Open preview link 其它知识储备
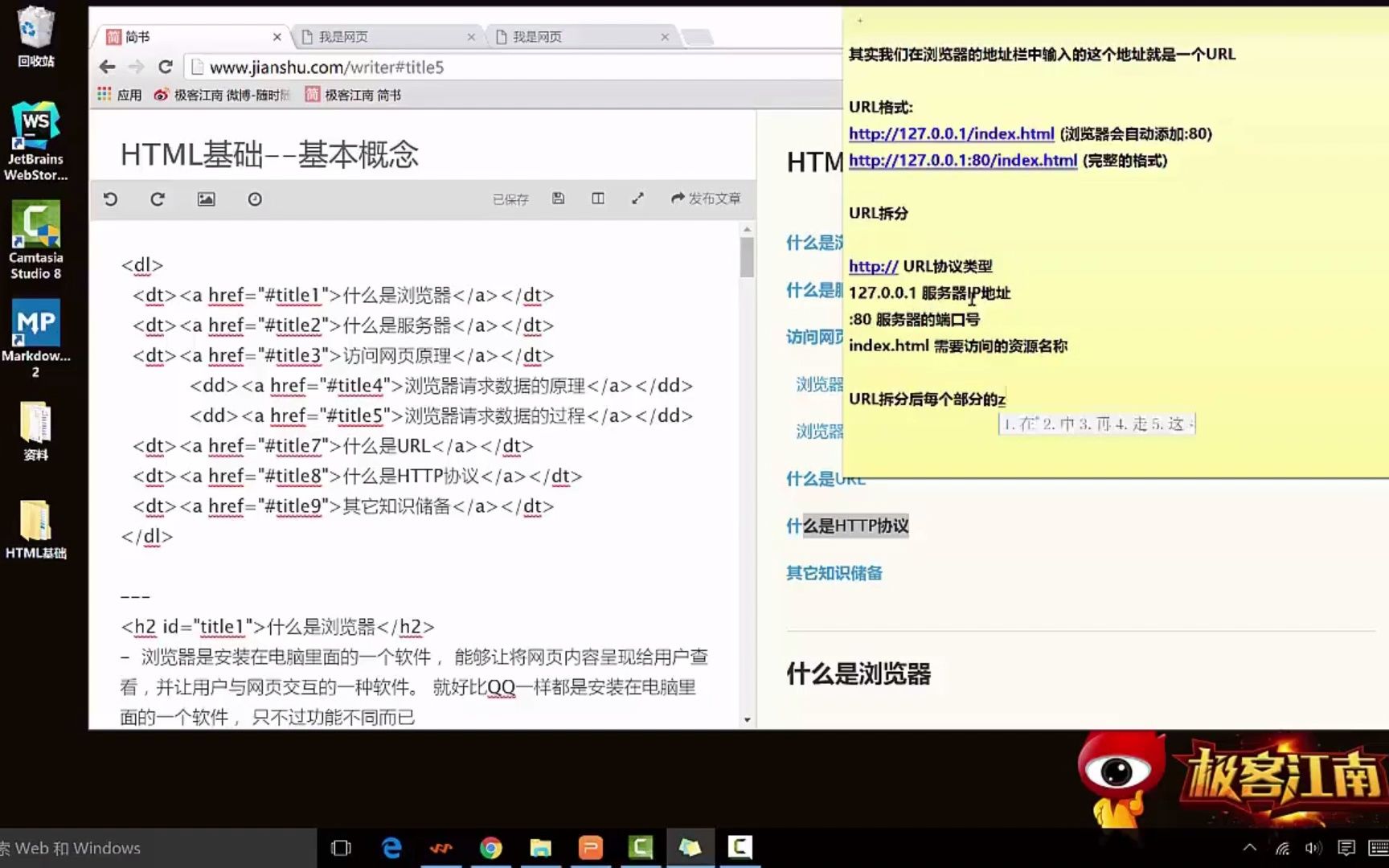Image resolution: width=1389 pixels, height=868 pixels. click(x=834, y=573)
